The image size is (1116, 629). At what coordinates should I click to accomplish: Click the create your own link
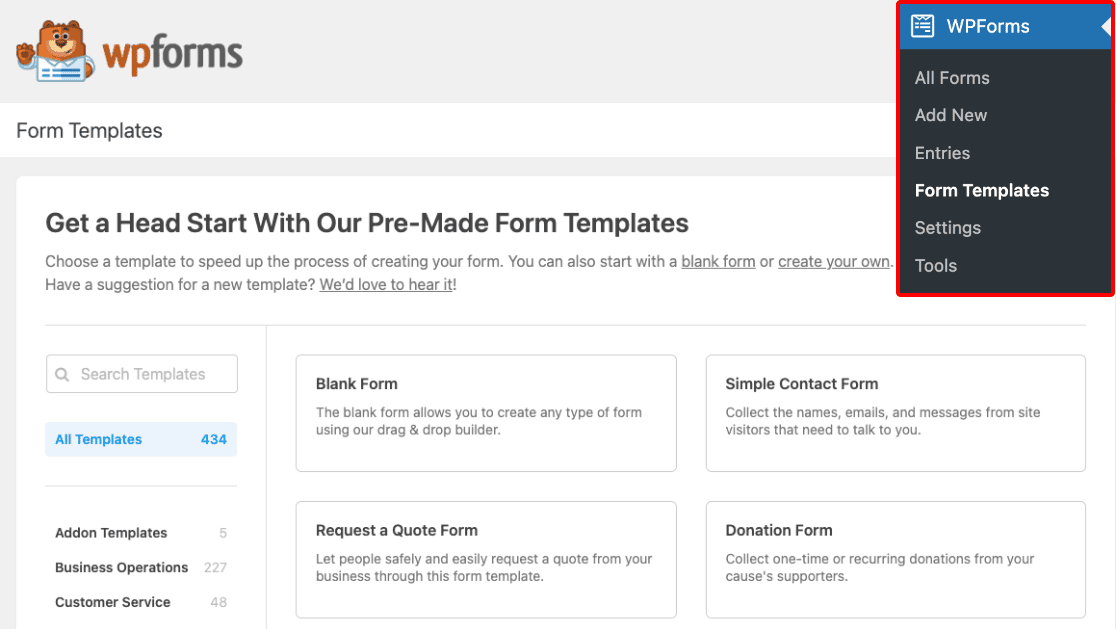[x=833, y=262]
